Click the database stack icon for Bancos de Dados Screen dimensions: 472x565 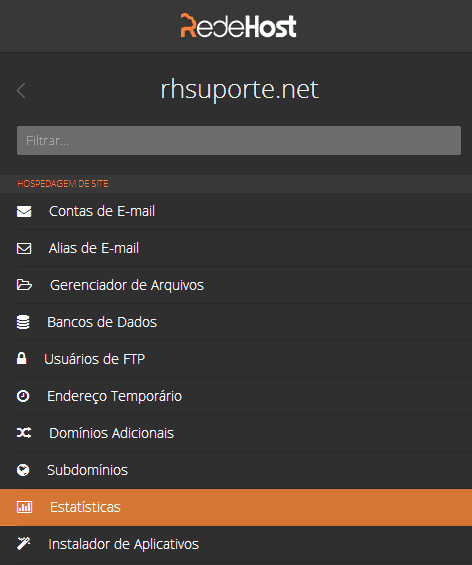(23, 322)
